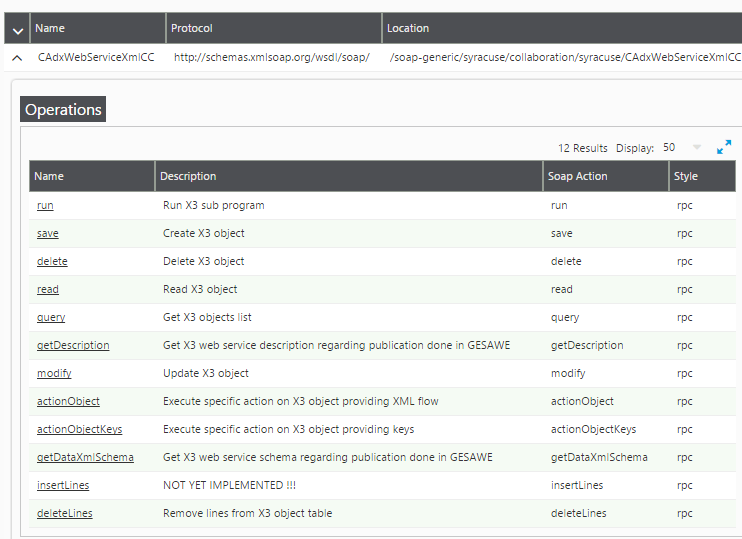Screen dimensions: 742x539
Task: Open the Display count dropdown arrow
Action: coord(697,147)
